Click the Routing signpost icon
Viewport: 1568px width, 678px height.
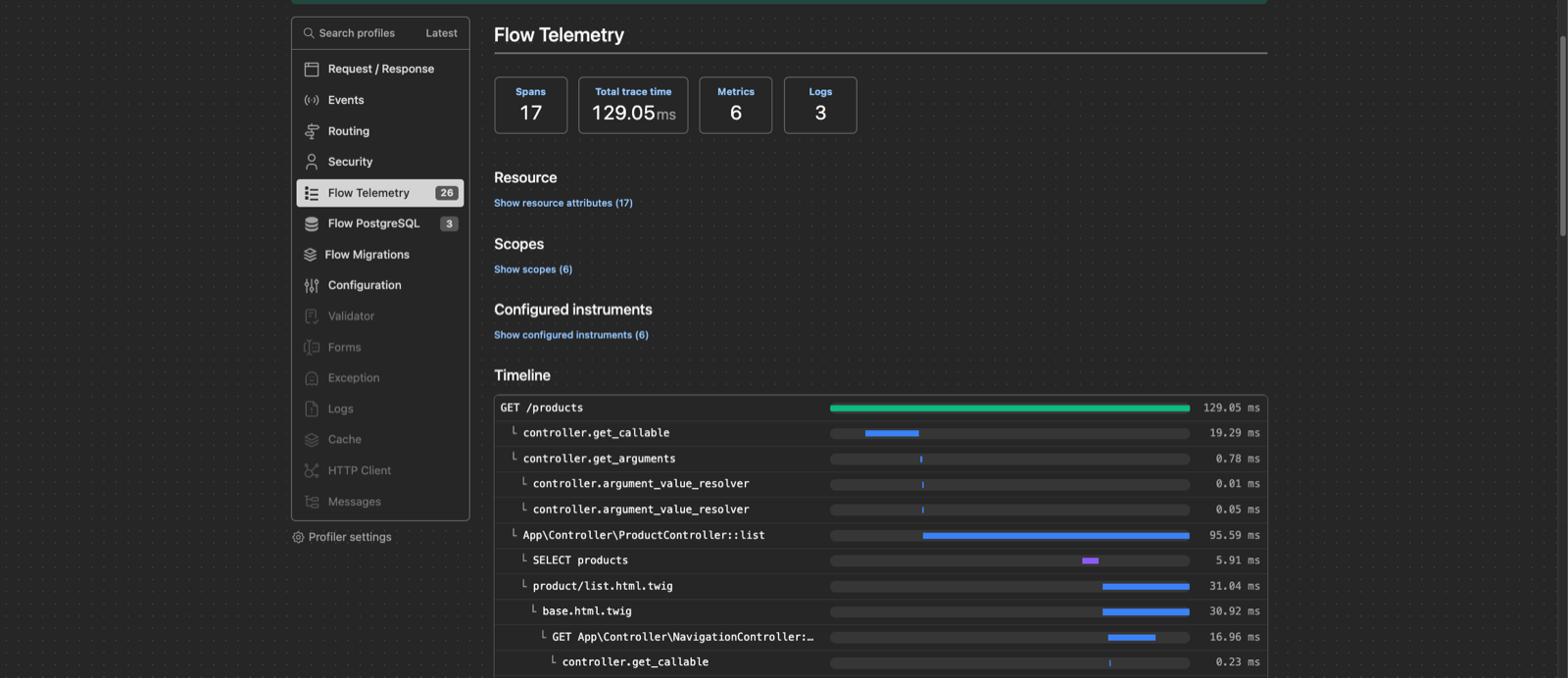coord(312,131)
